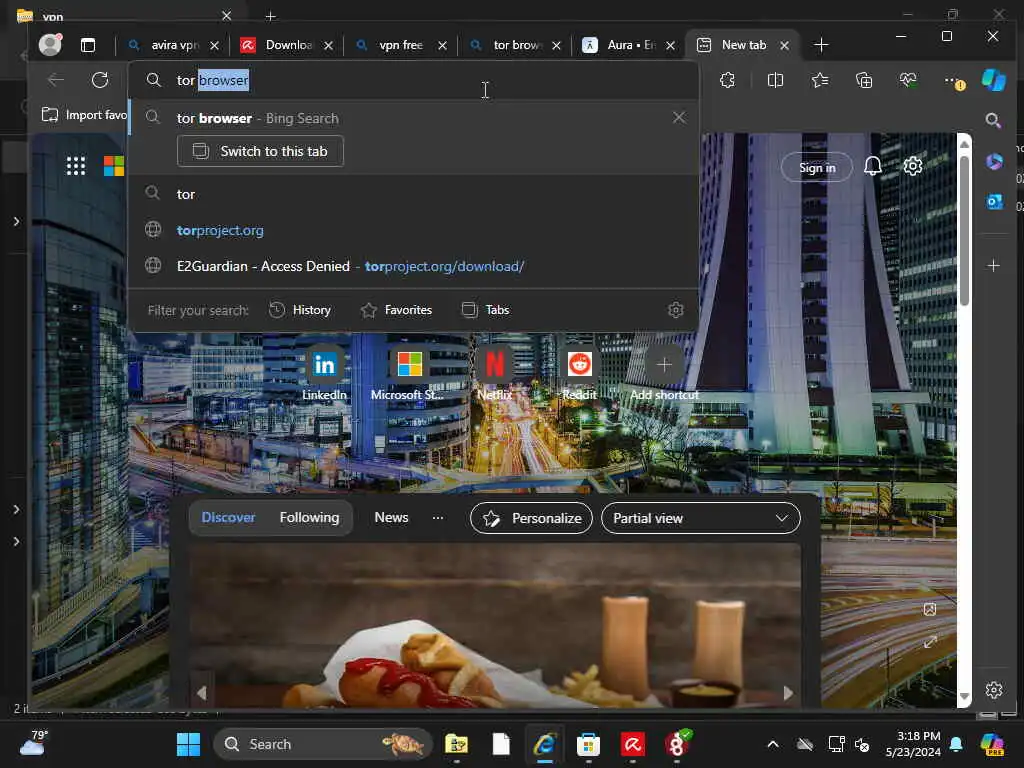Open the Favorites star toolbar icon

(820, 80)
